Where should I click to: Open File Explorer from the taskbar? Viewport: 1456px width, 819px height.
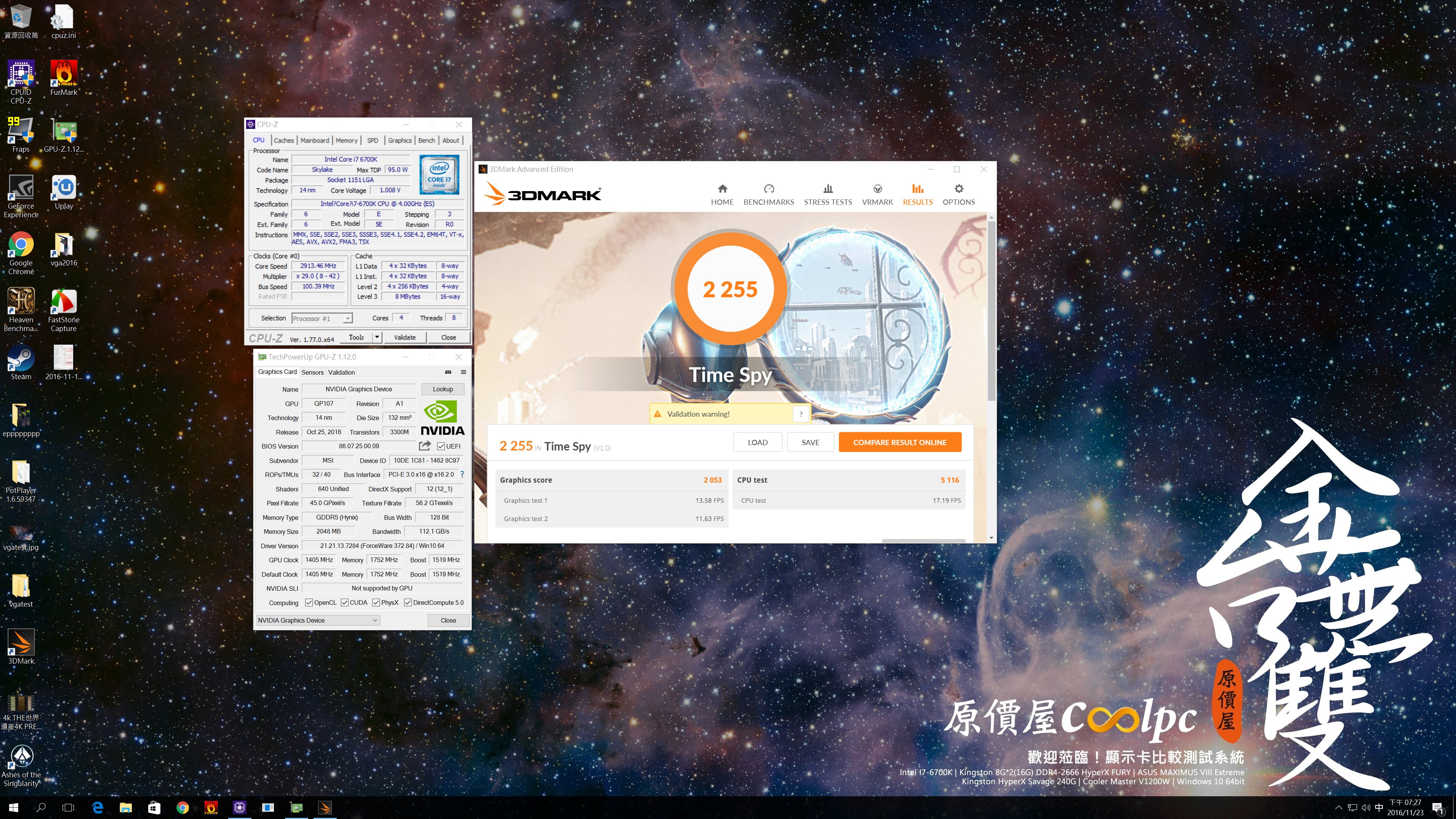coord(126,808)
